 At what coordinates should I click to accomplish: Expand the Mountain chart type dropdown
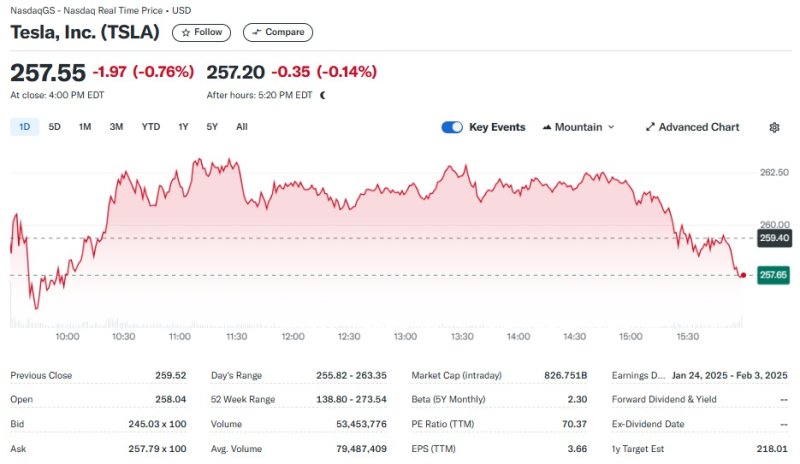click(578, 127)
